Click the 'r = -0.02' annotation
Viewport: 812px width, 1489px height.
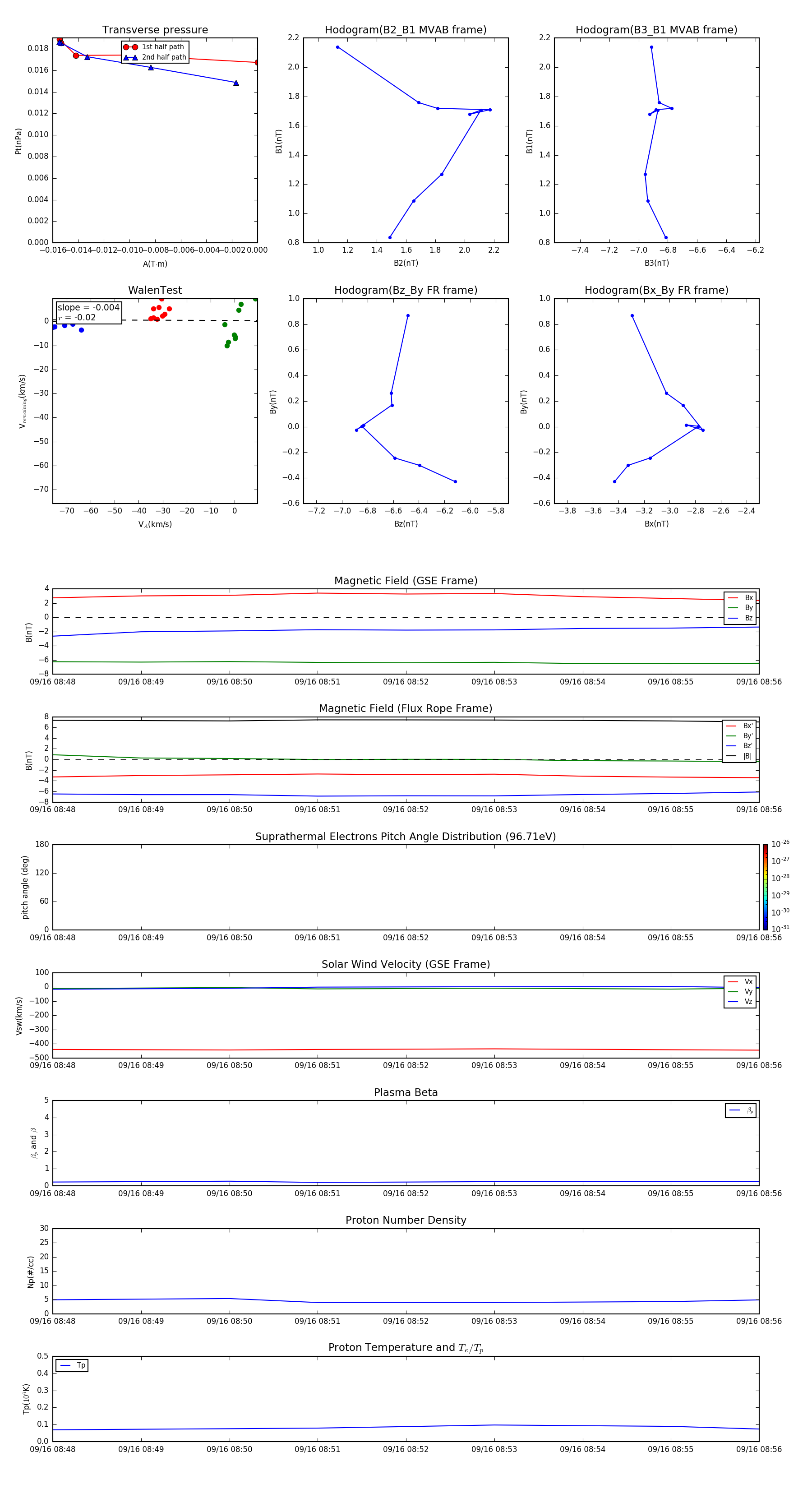point(77,317)
